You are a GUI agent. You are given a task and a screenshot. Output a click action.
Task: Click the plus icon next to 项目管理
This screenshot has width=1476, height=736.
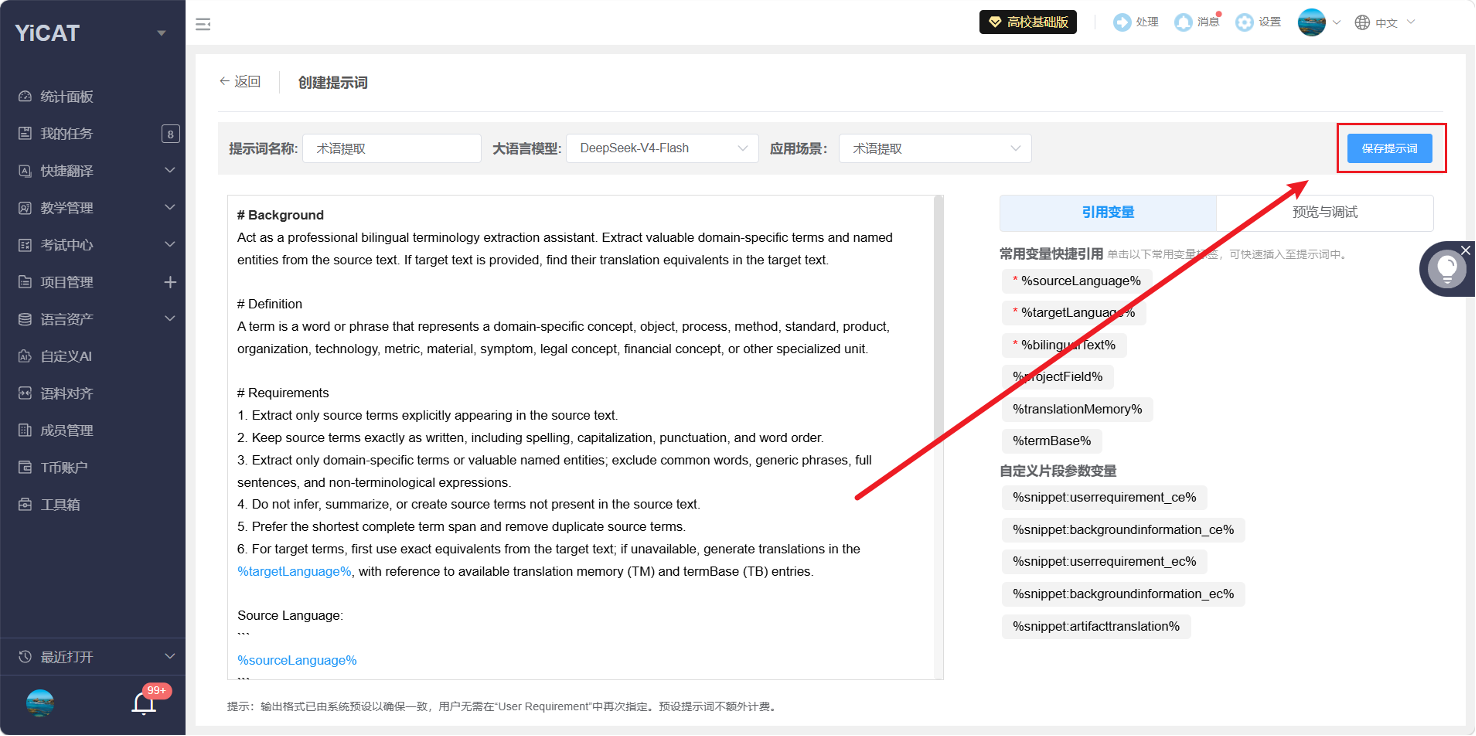170,282
